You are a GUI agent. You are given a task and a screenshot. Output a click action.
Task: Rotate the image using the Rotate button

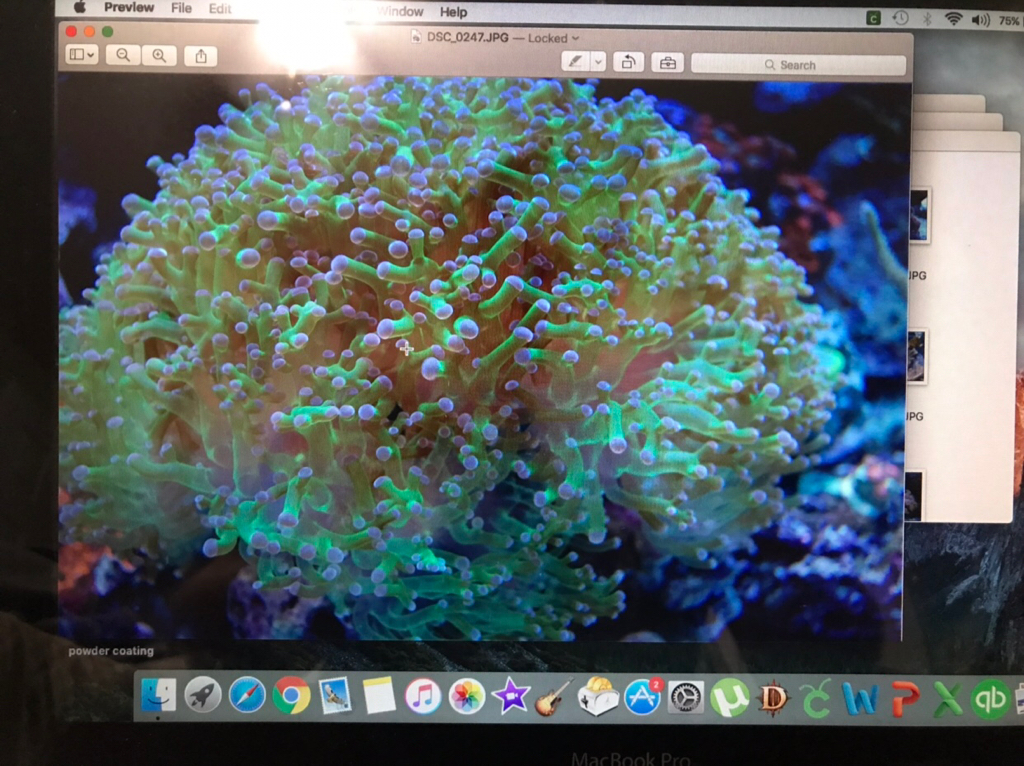[628, 62]
